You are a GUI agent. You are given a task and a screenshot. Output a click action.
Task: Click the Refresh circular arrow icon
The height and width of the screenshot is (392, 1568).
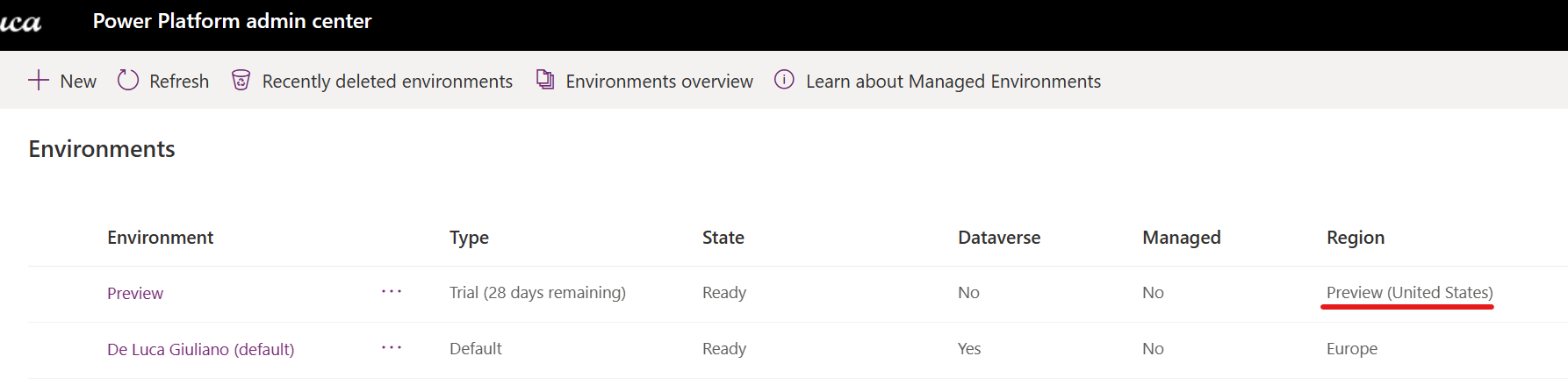pyautogui.click(x=128, y=81)
